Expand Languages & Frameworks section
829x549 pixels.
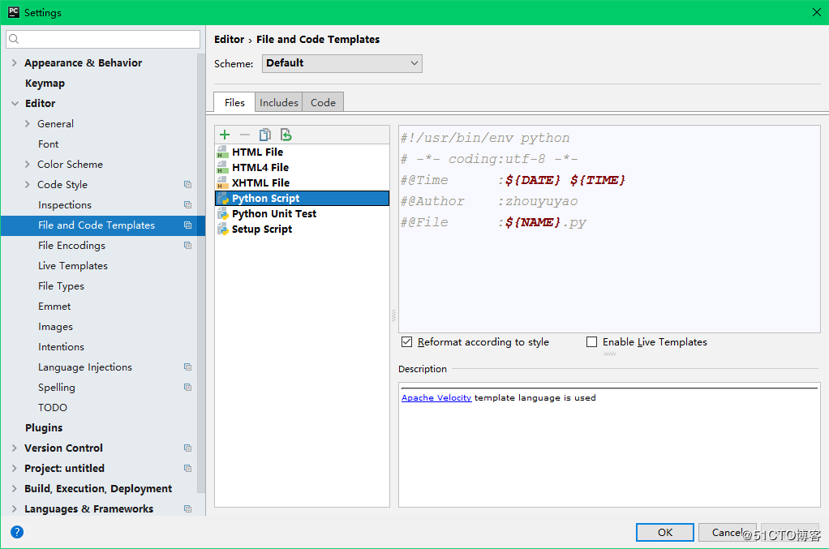click(14, 509)
